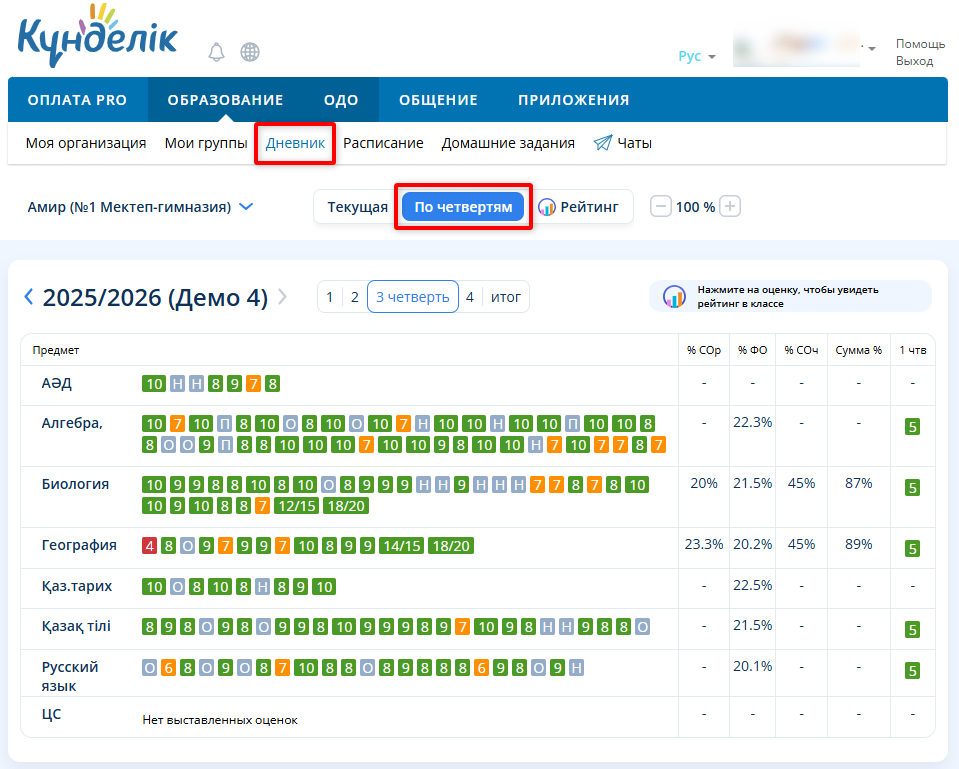Open the ОБРАЗОВАНИЕ menu
The width and height of the screenshot is (959, 769).
[225, 100]
